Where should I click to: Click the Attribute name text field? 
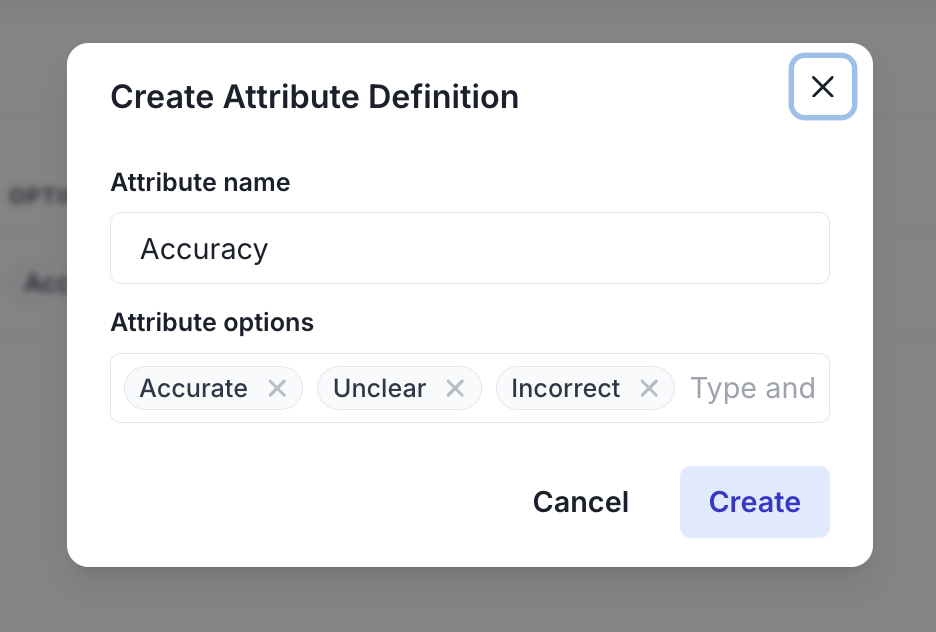[470, 248]
